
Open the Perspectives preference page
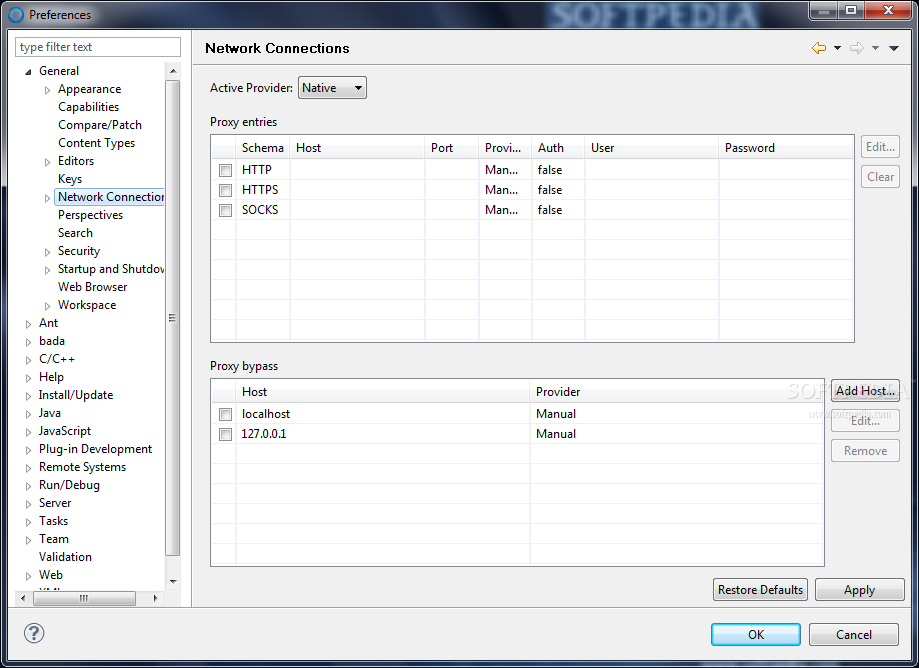click(90, 215)
